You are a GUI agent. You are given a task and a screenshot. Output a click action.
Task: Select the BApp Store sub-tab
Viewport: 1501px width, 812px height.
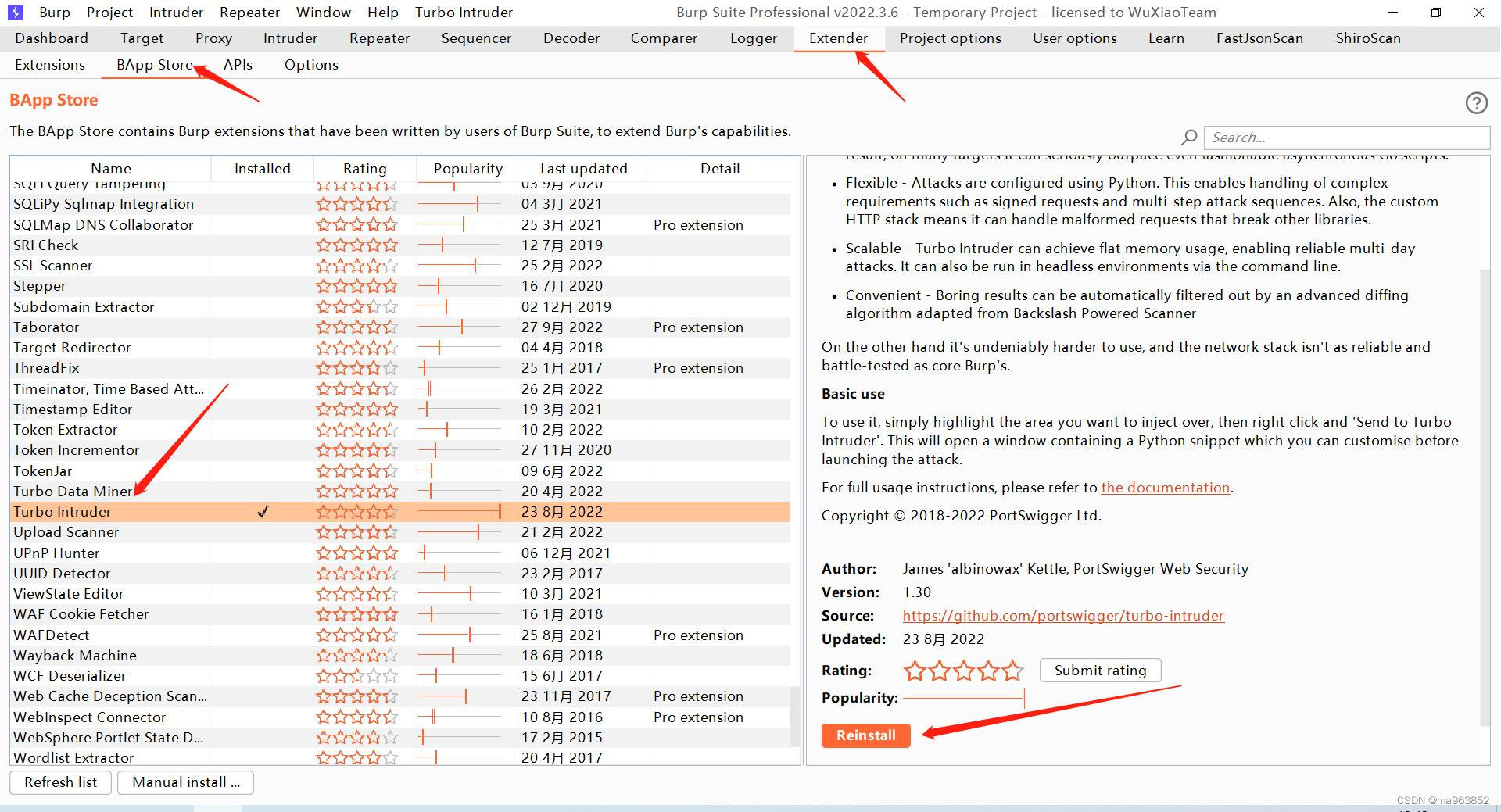154,65
